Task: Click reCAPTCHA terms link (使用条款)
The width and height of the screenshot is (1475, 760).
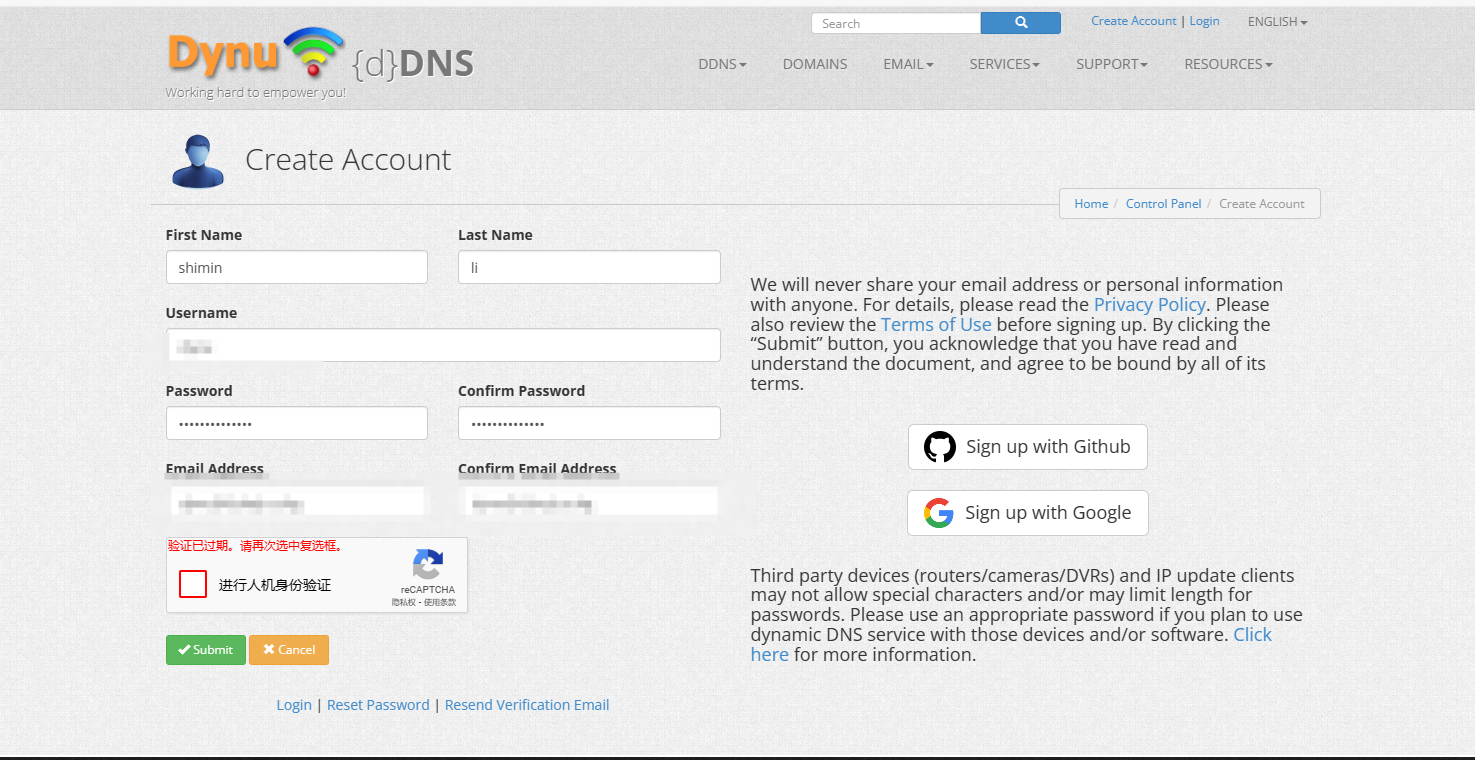Action: click(x=440, y=602)
